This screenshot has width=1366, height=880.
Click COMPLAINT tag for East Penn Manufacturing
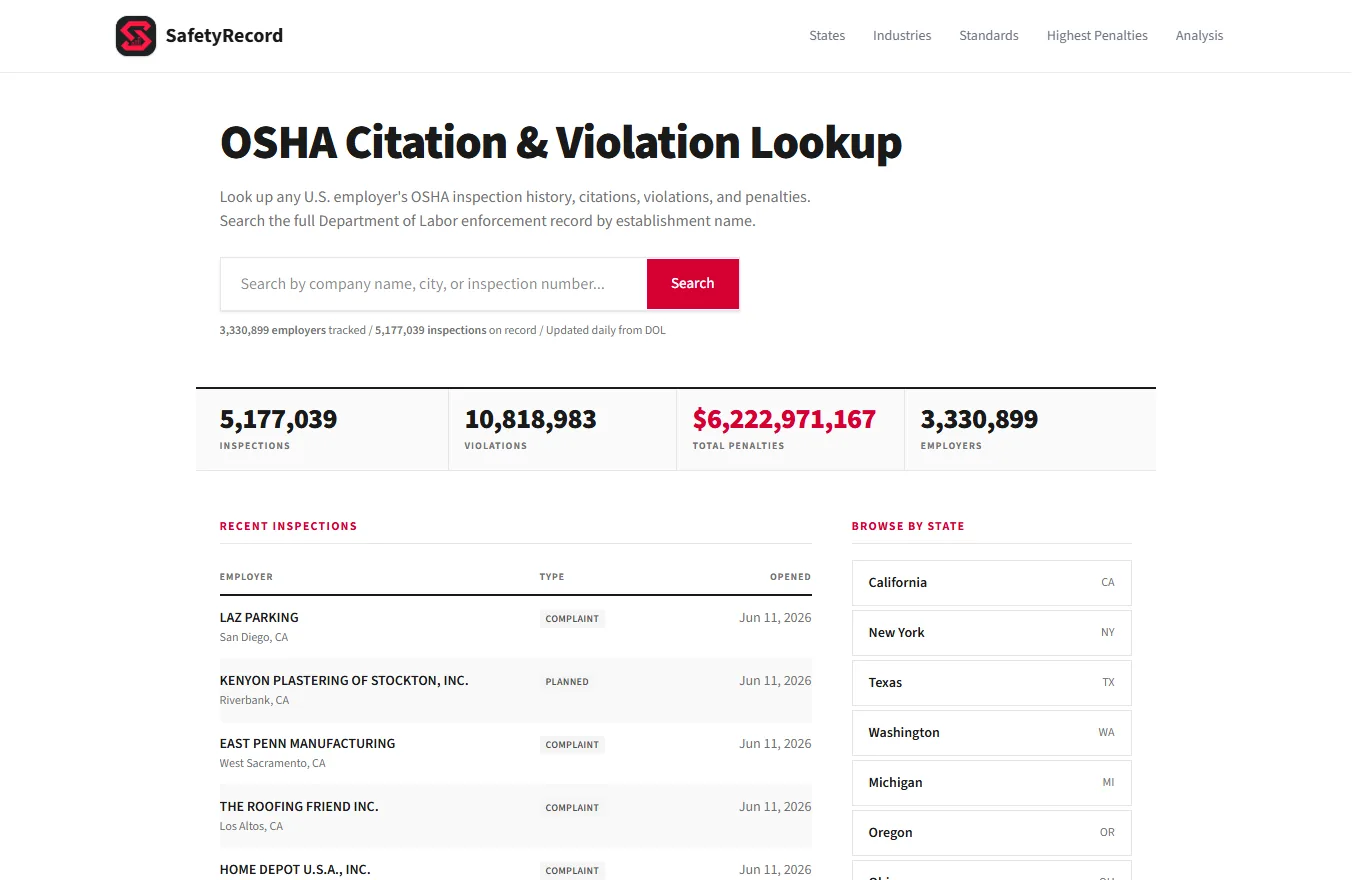point(572,745)
